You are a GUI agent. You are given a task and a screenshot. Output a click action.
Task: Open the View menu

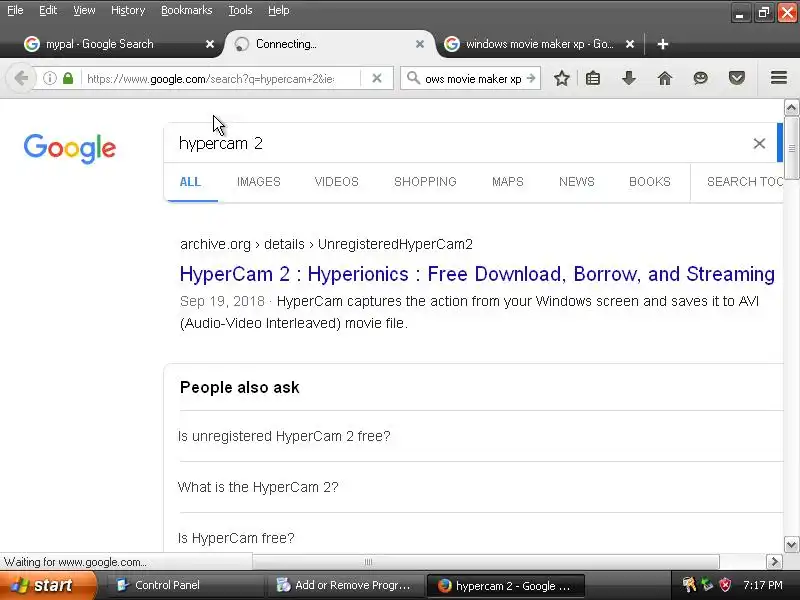tap(84, 10)
